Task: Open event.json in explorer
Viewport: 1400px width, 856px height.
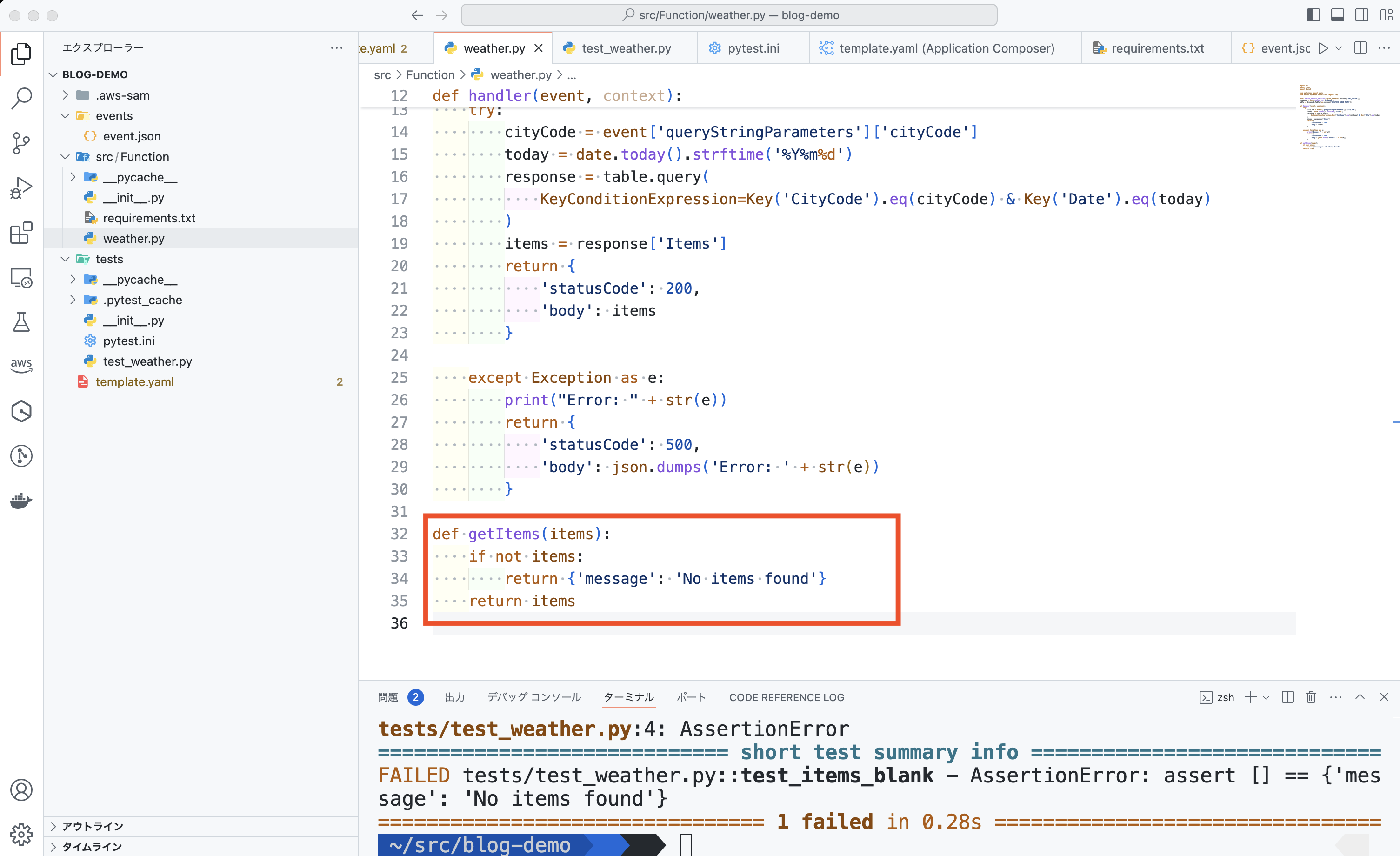Action: pos(200,136)
